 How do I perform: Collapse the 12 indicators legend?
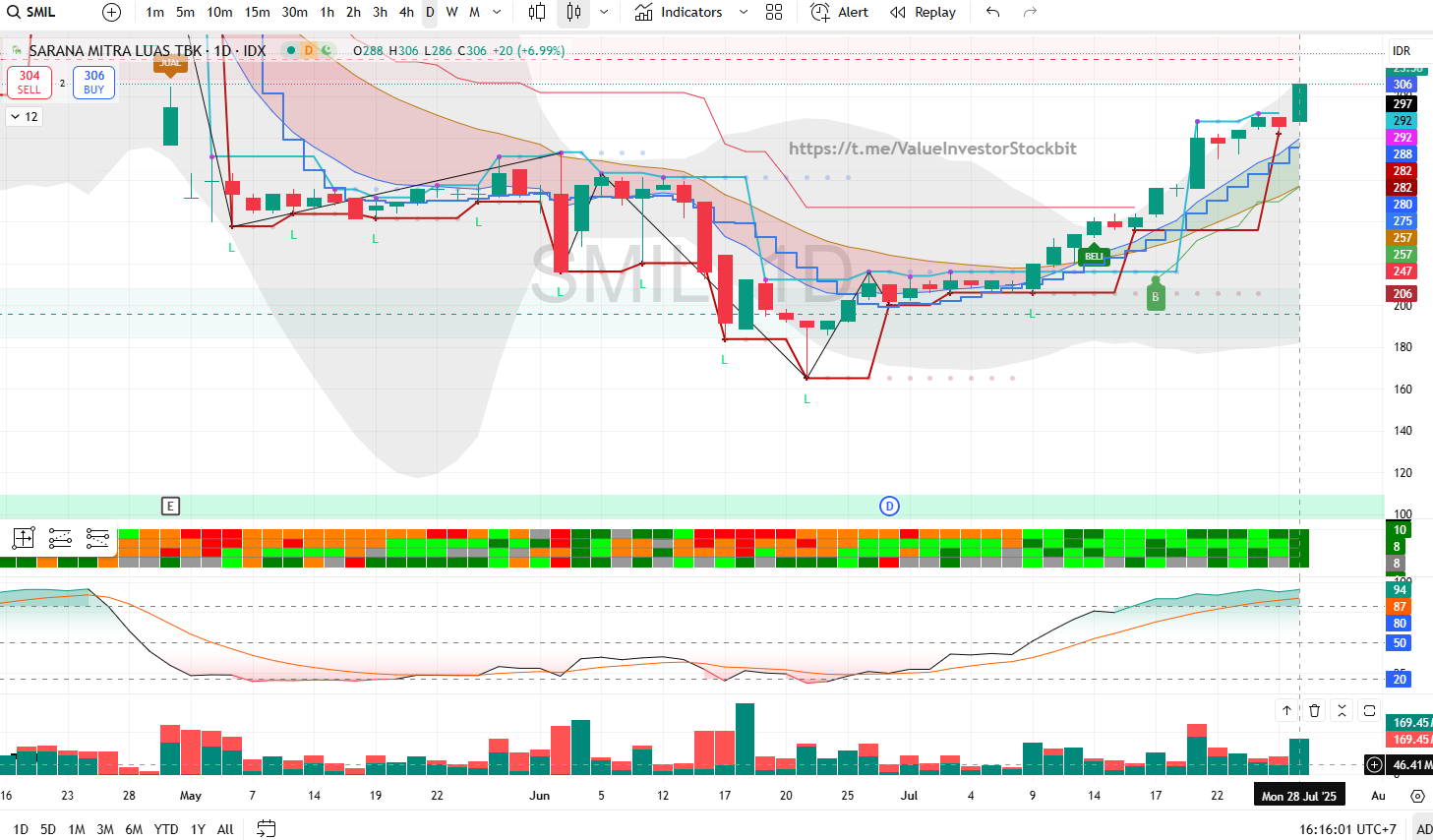tap(24, 117)
